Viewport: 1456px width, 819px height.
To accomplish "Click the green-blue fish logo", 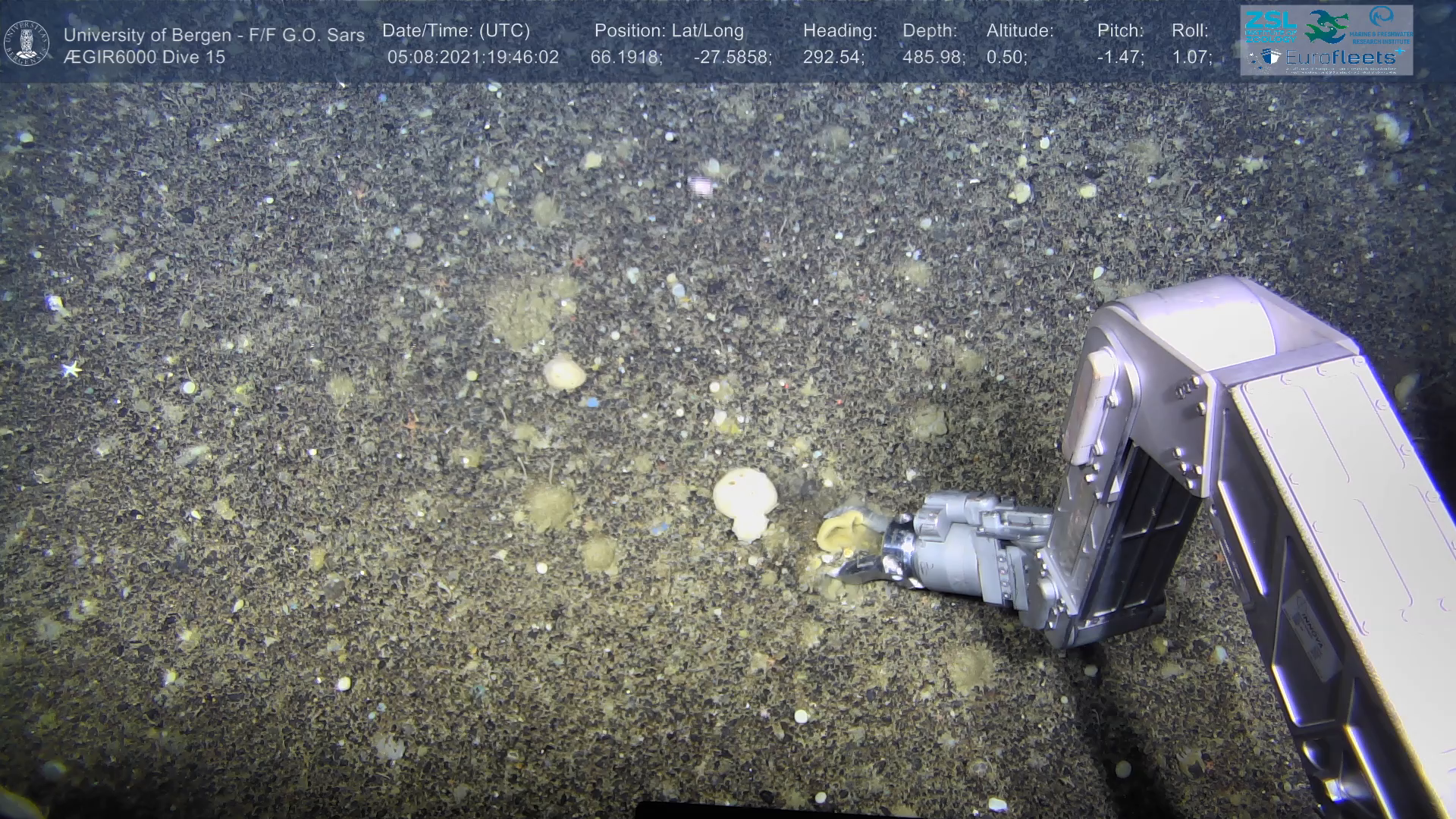I will pos(1326,27).
